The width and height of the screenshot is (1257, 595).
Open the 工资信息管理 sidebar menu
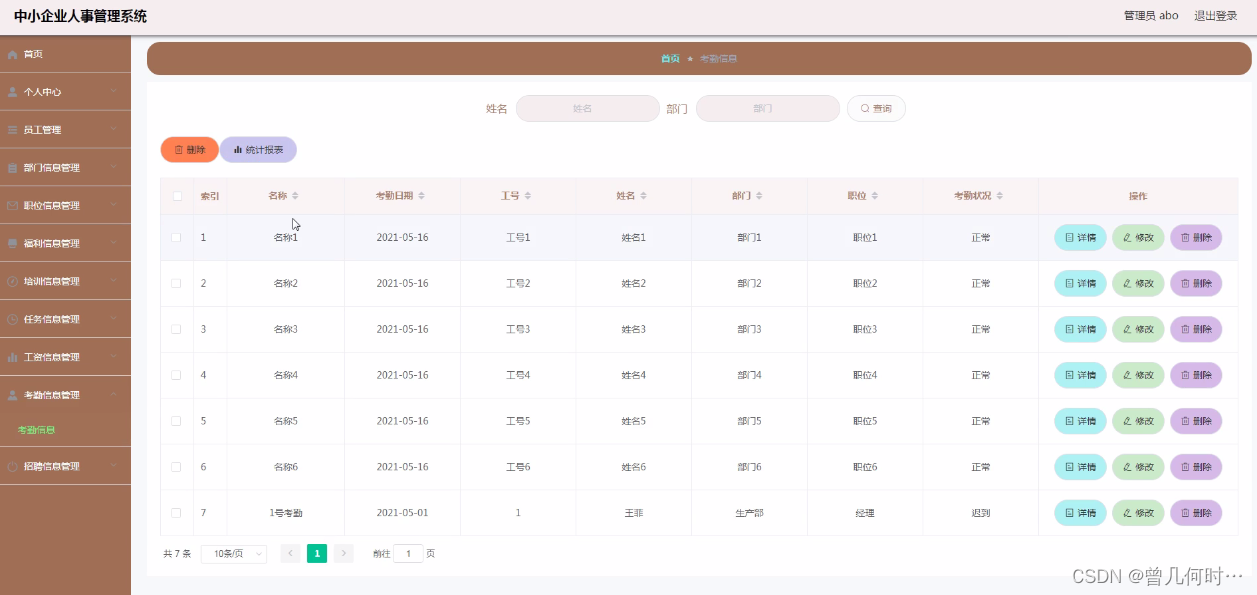tap(52, 356)
